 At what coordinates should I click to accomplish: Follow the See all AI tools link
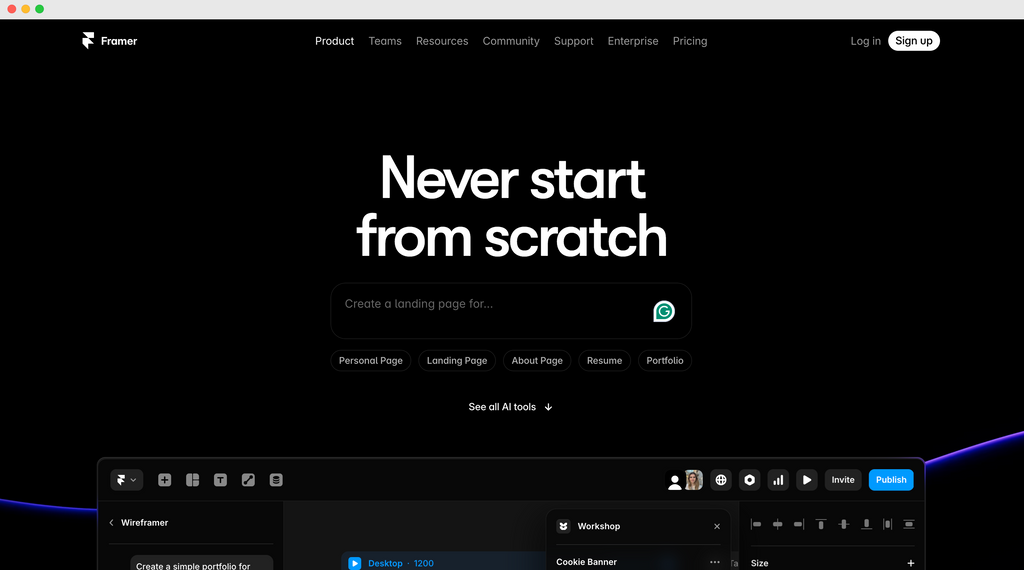point(510,407)
